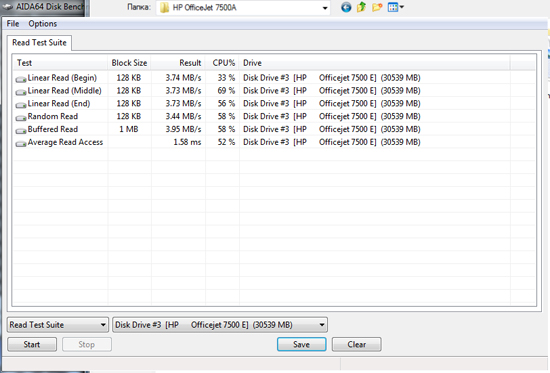Select the Read Test Suite tab
The image size is (550, 373).
[39, 42]
